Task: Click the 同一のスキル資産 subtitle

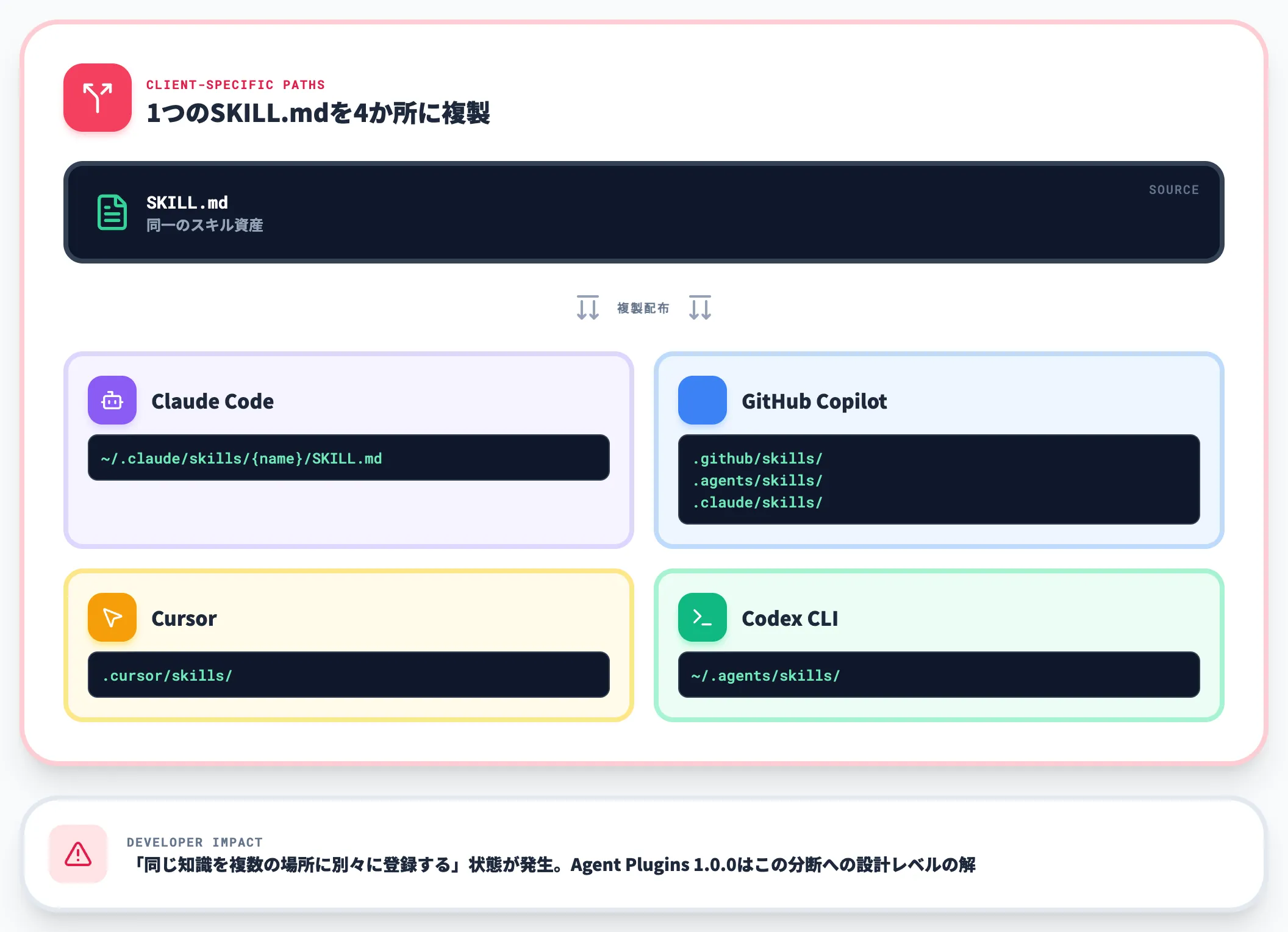Action: point(205,225)
